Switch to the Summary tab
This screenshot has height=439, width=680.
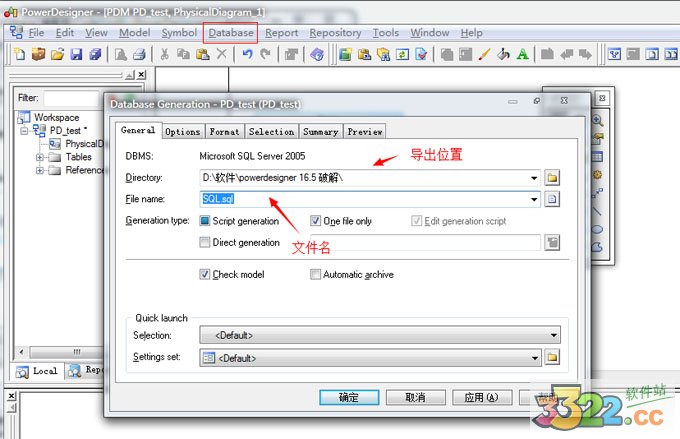pyautogui.click(x=320, y=131)
